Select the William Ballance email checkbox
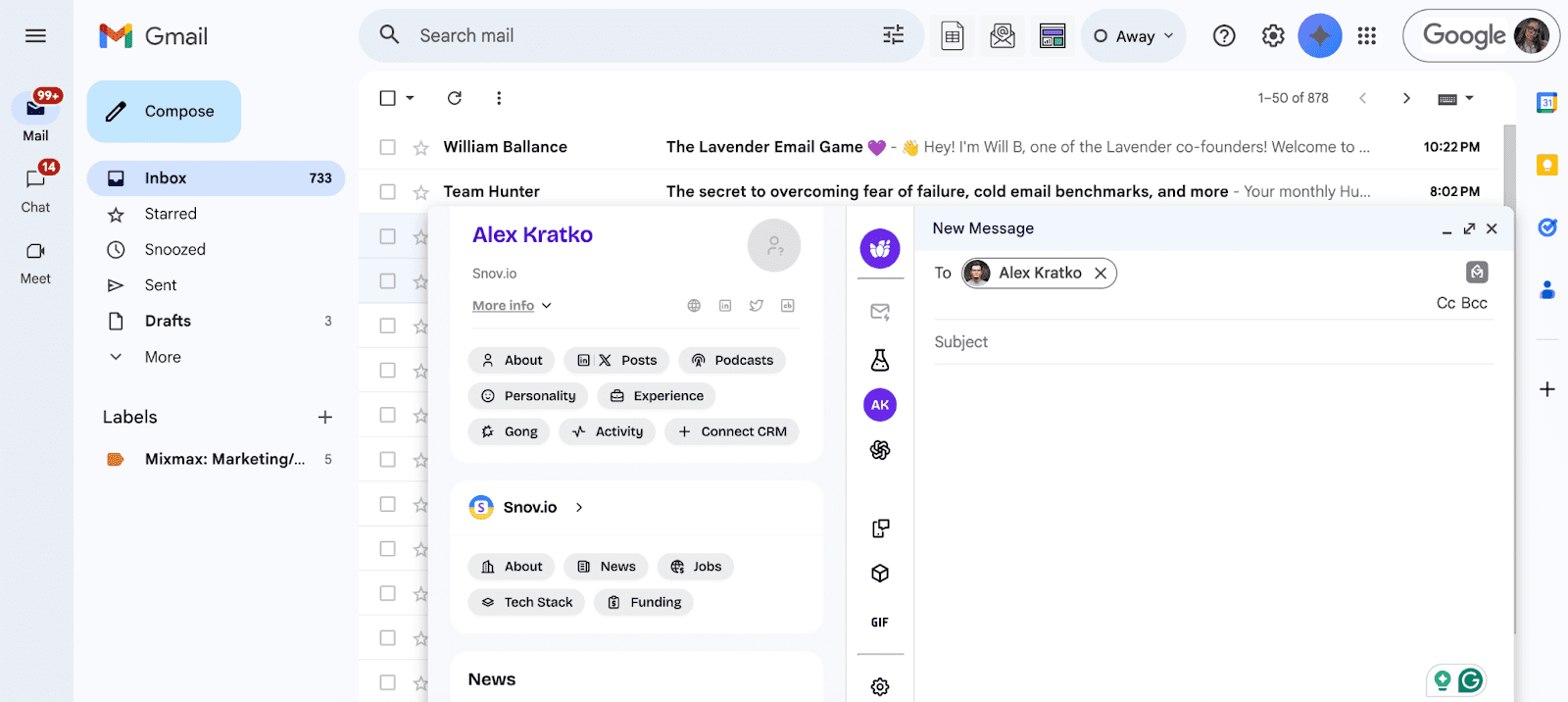Screen dimensions: 1568x702 (388, 147)
